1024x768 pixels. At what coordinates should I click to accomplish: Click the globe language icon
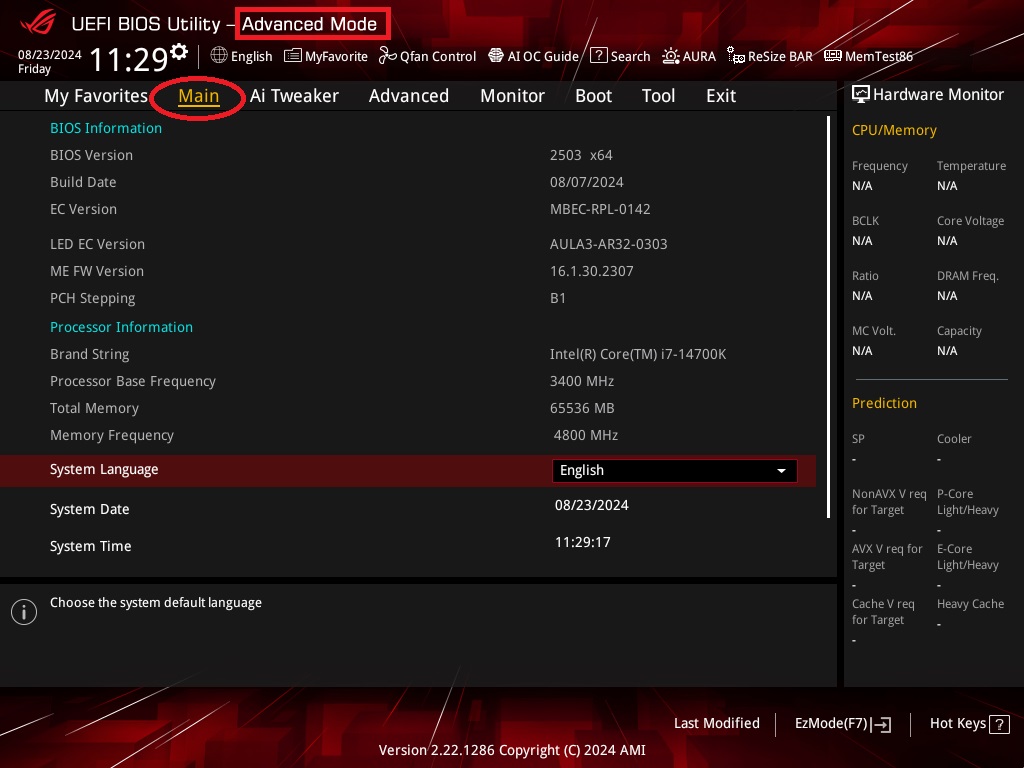219,56
